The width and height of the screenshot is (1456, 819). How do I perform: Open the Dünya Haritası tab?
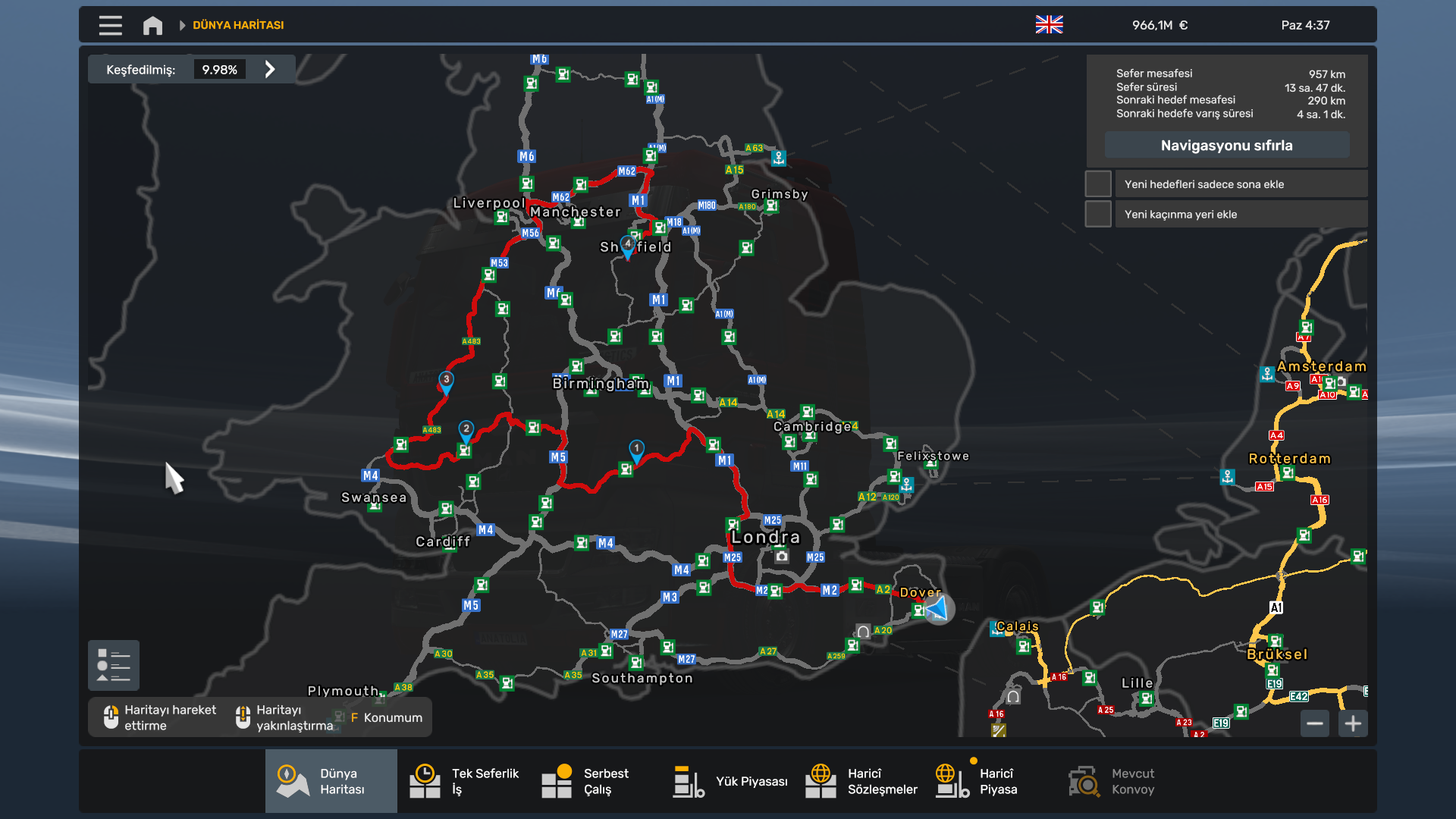(331, 781)
